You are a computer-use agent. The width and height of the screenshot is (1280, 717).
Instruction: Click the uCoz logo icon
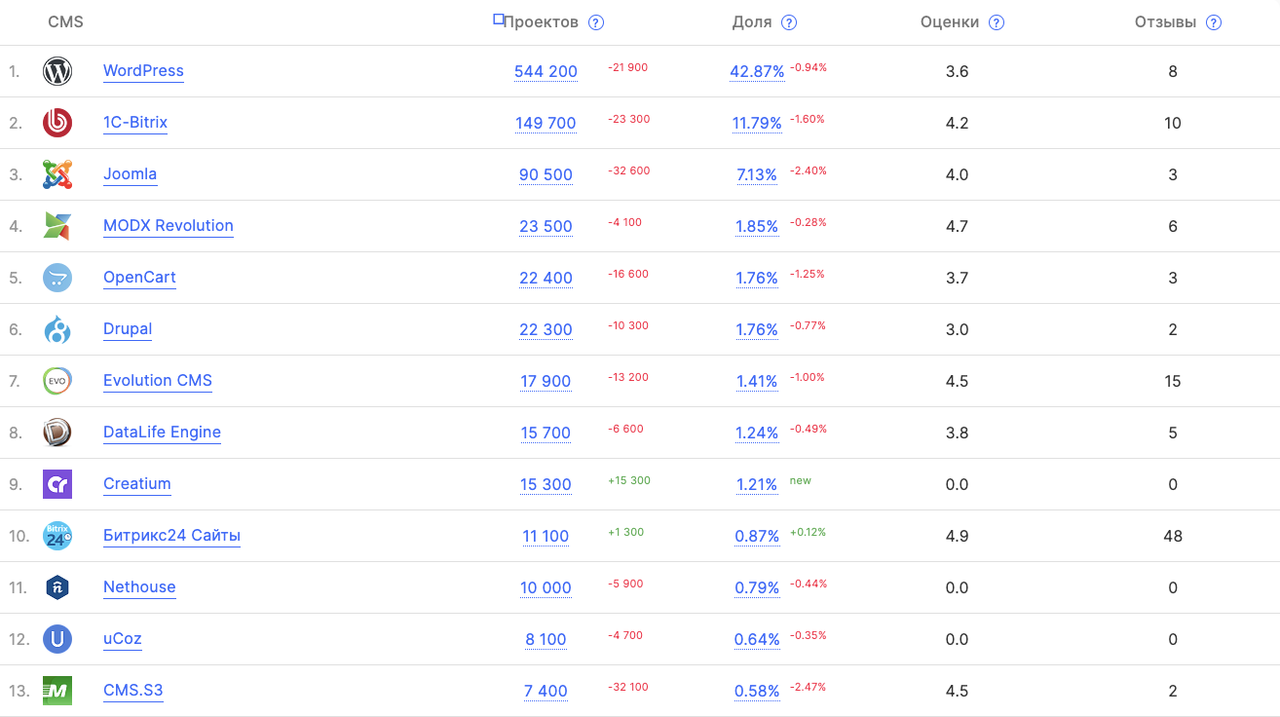pyautogui.click(x=57, y=639)
